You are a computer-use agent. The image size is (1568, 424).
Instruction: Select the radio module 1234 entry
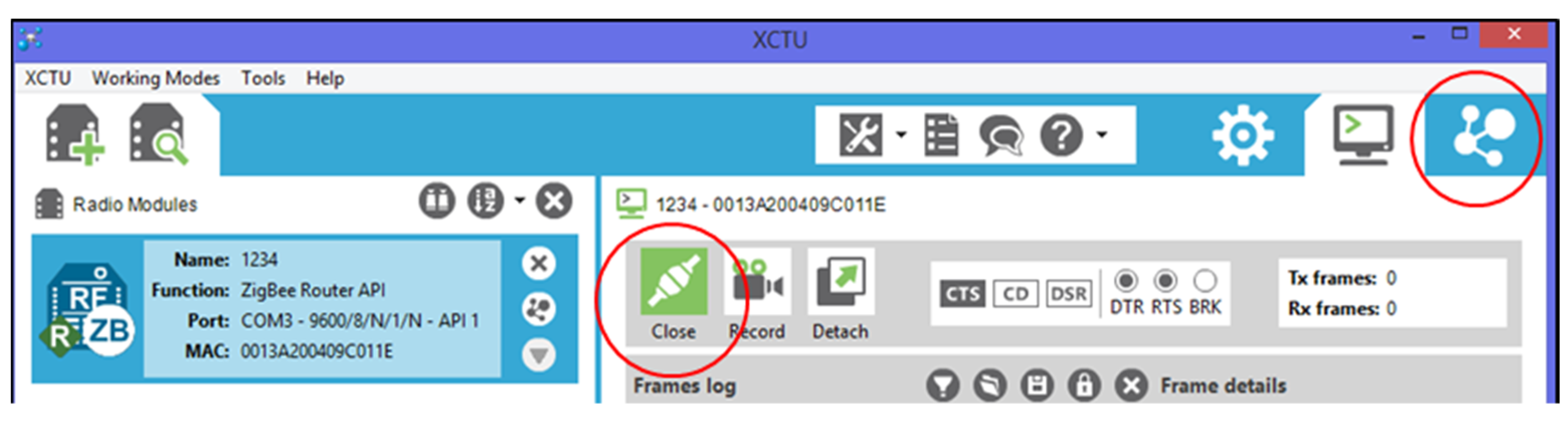[x=304, y=308]
